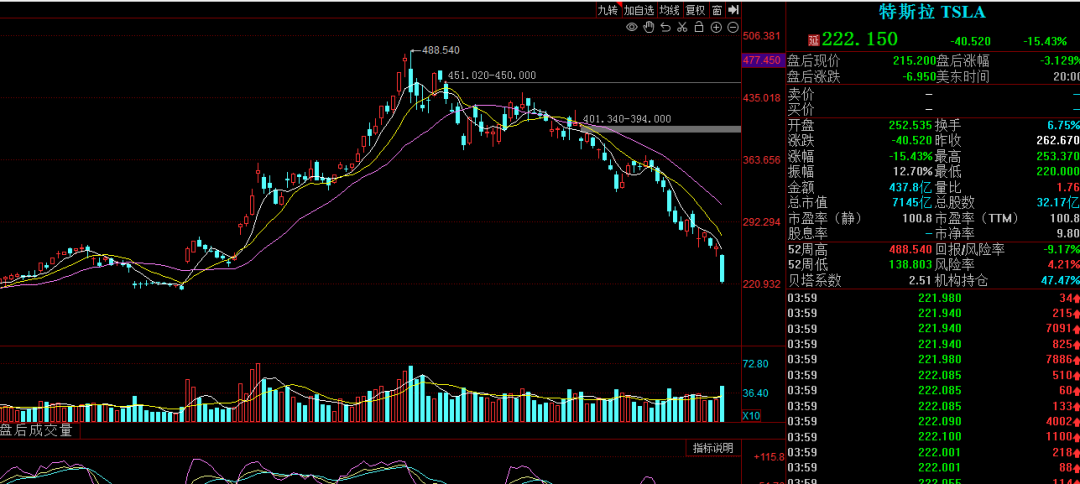
Task: Click the 风险率 value 4.21%
Action: pos(1064,264)
